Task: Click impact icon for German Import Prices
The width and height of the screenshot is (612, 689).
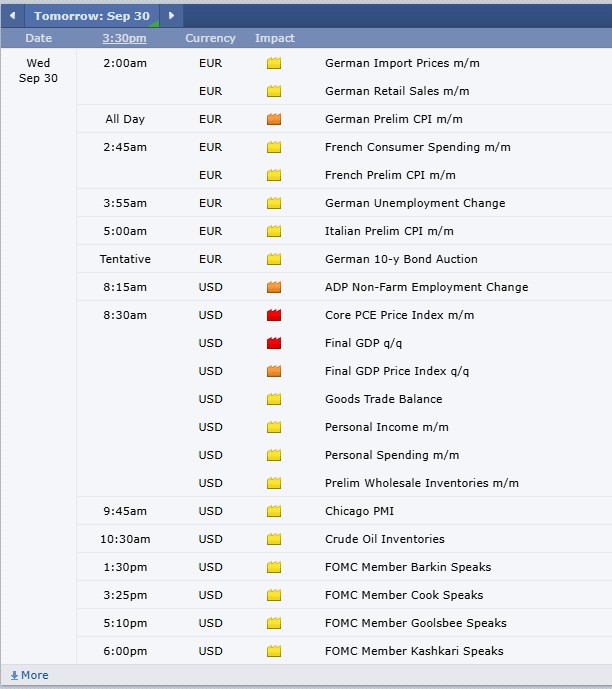Action: pyautogui.click(x=274, y=63)
